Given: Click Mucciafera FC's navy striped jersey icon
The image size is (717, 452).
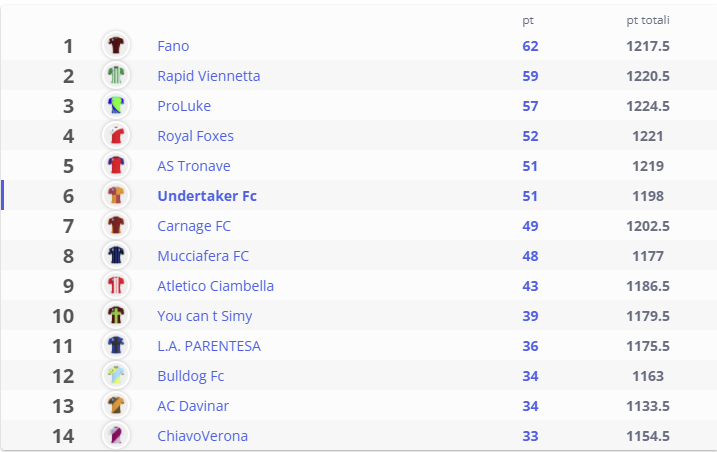Looking at the screenshot, I should 116,255.
